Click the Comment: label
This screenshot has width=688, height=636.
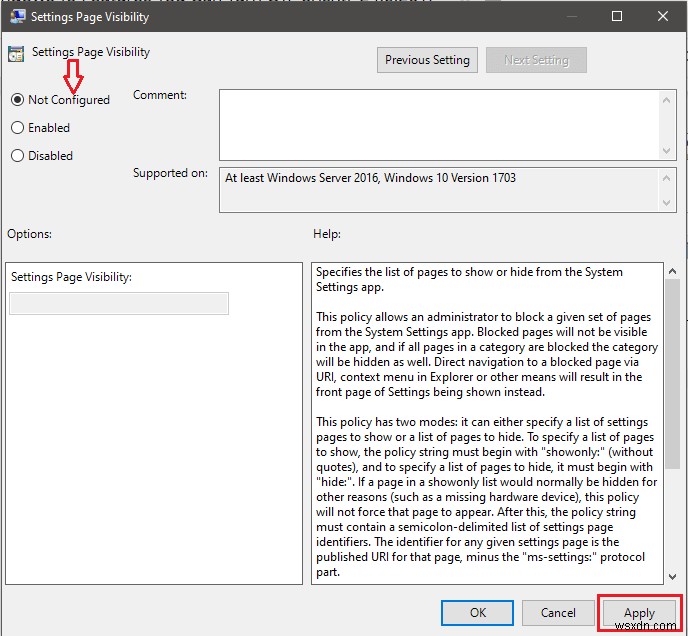[160, 95]
